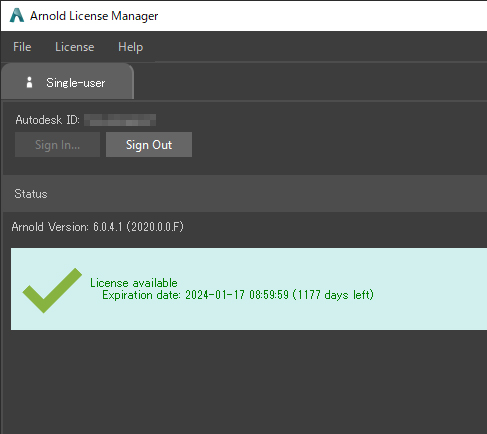Click the Autodesk ID label
The width and height of the screenshot is (487, 434).
[47, 120]
